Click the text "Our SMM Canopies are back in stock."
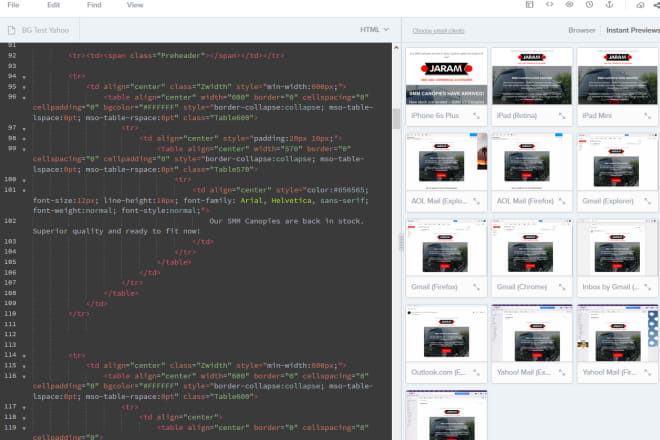 [286, 221]
